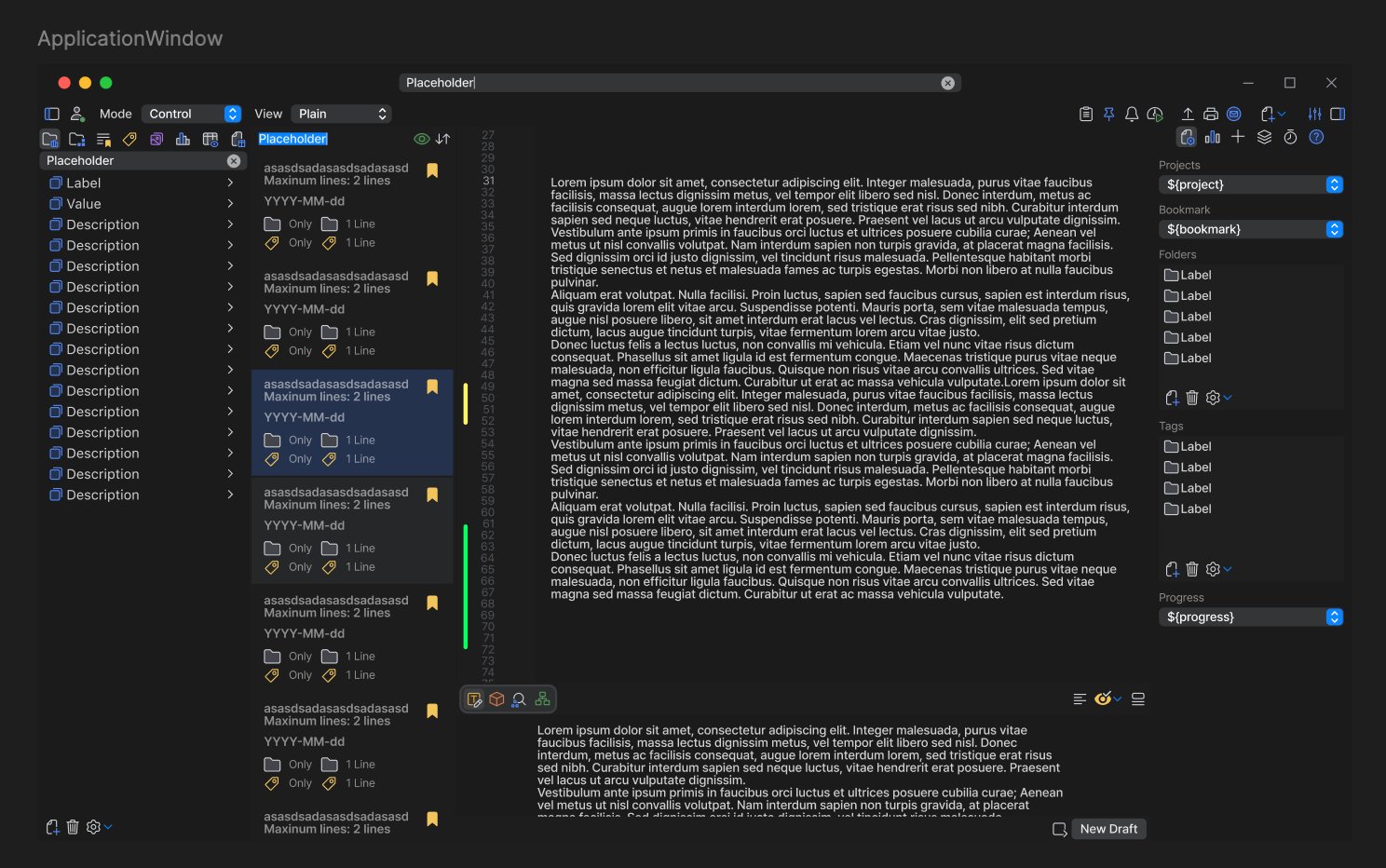Click the text alignment lines icon
This screenshot has height=868, width=1386.
click(x=1080, y=698)
